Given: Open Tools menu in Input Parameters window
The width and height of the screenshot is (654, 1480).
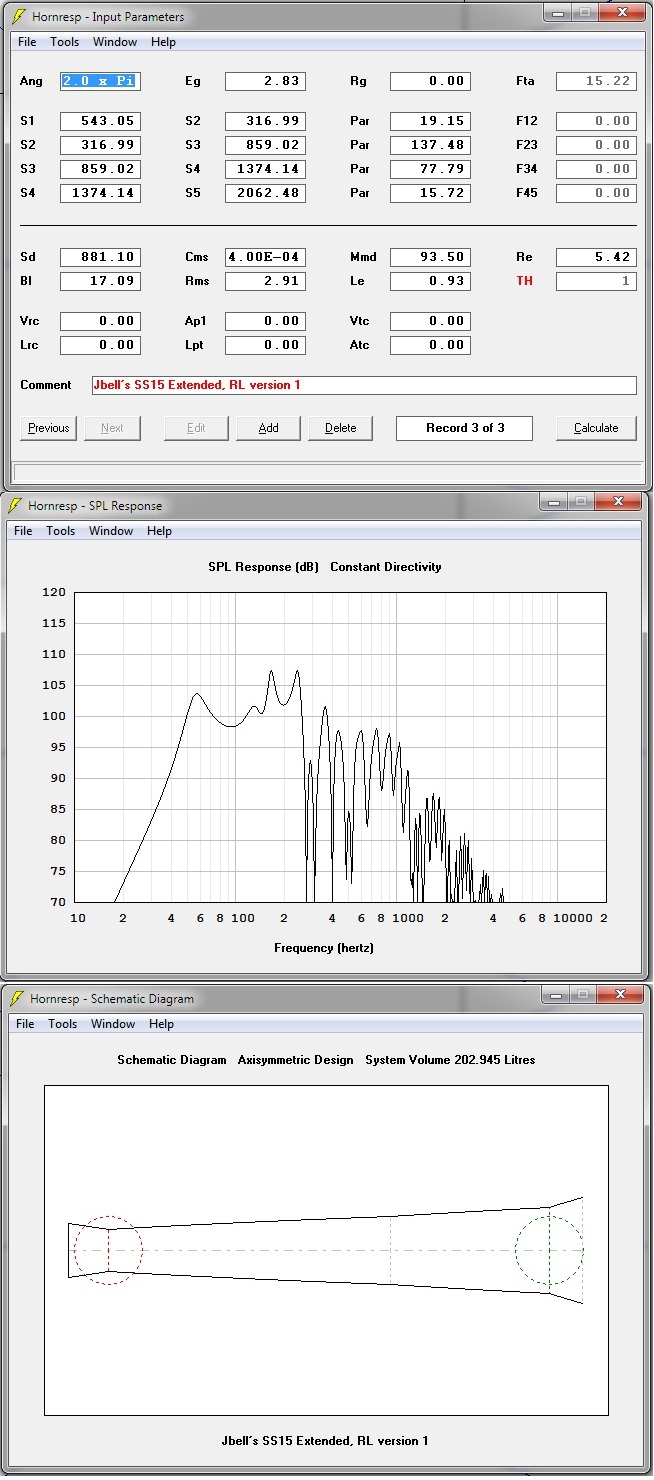Looking at the screenshot, I should [65, 42].
